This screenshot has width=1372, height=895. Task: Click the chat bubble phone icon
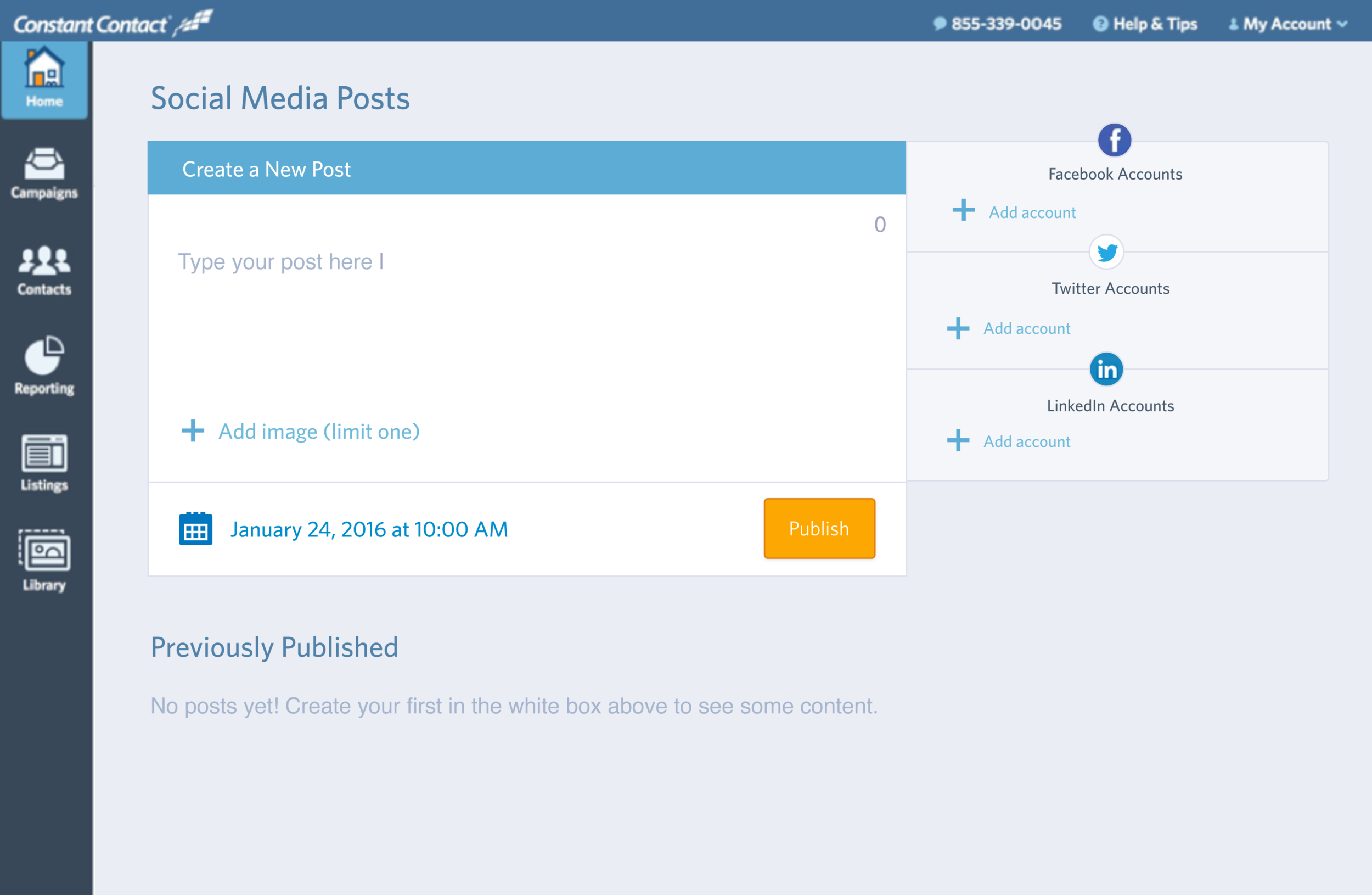(x=940, y=24)
